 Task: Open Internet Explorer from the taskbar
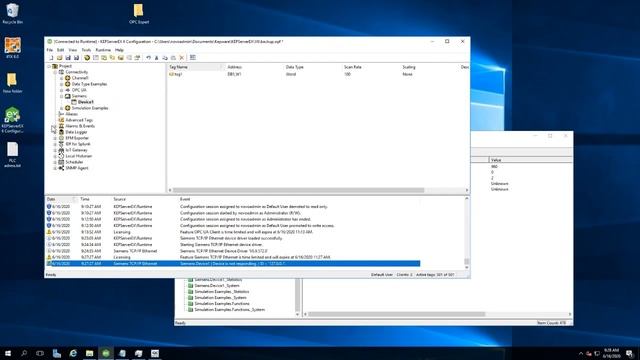click(73, 353)
